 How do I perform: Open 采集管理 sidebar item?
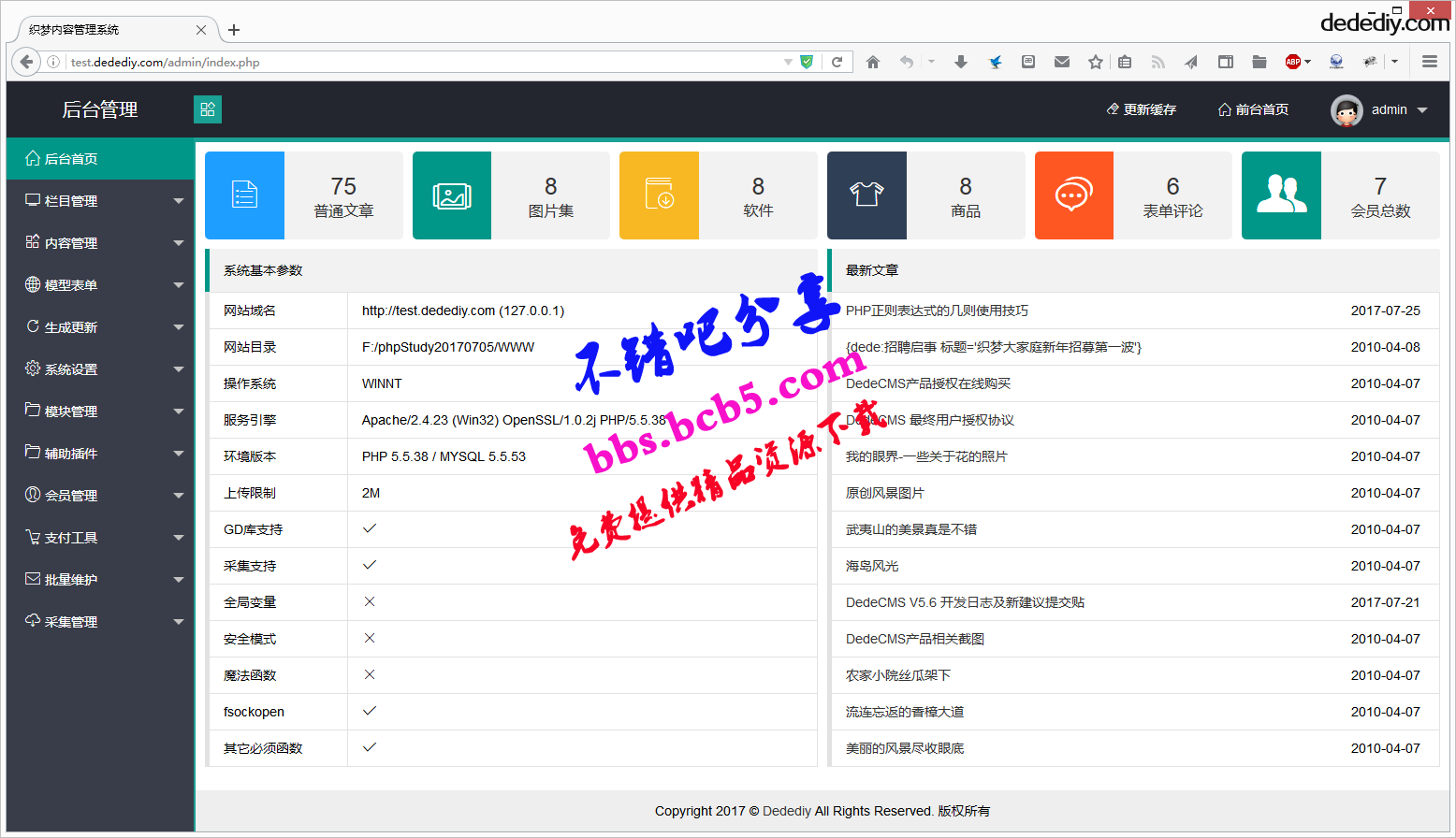coord(100,622)
